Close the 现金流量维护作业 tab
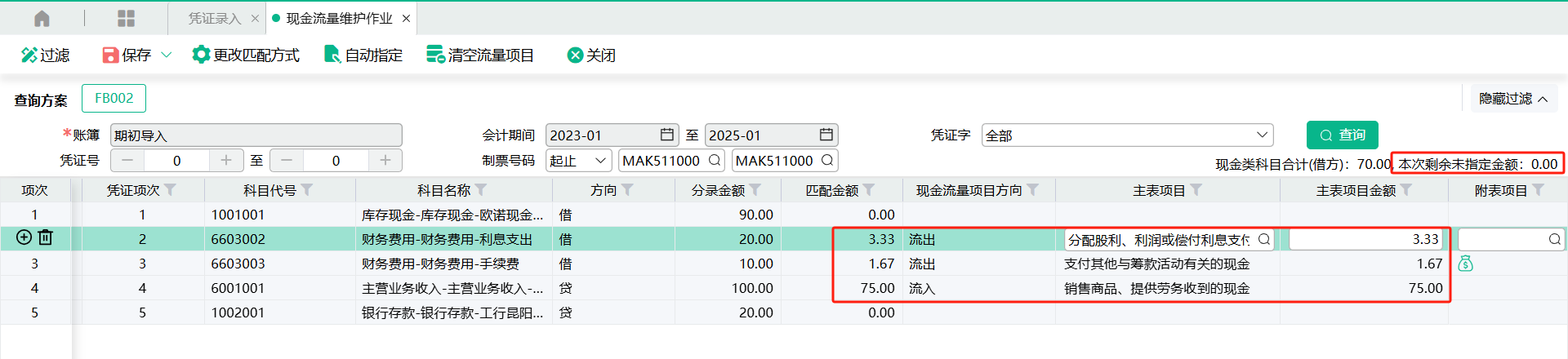The image size is (1568, 359). point(407,18)
